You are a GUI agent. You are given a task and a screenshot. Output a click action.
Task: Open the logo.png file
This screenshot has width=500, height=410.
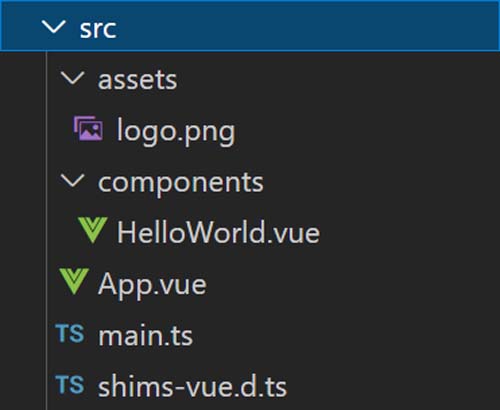(176, 132)
